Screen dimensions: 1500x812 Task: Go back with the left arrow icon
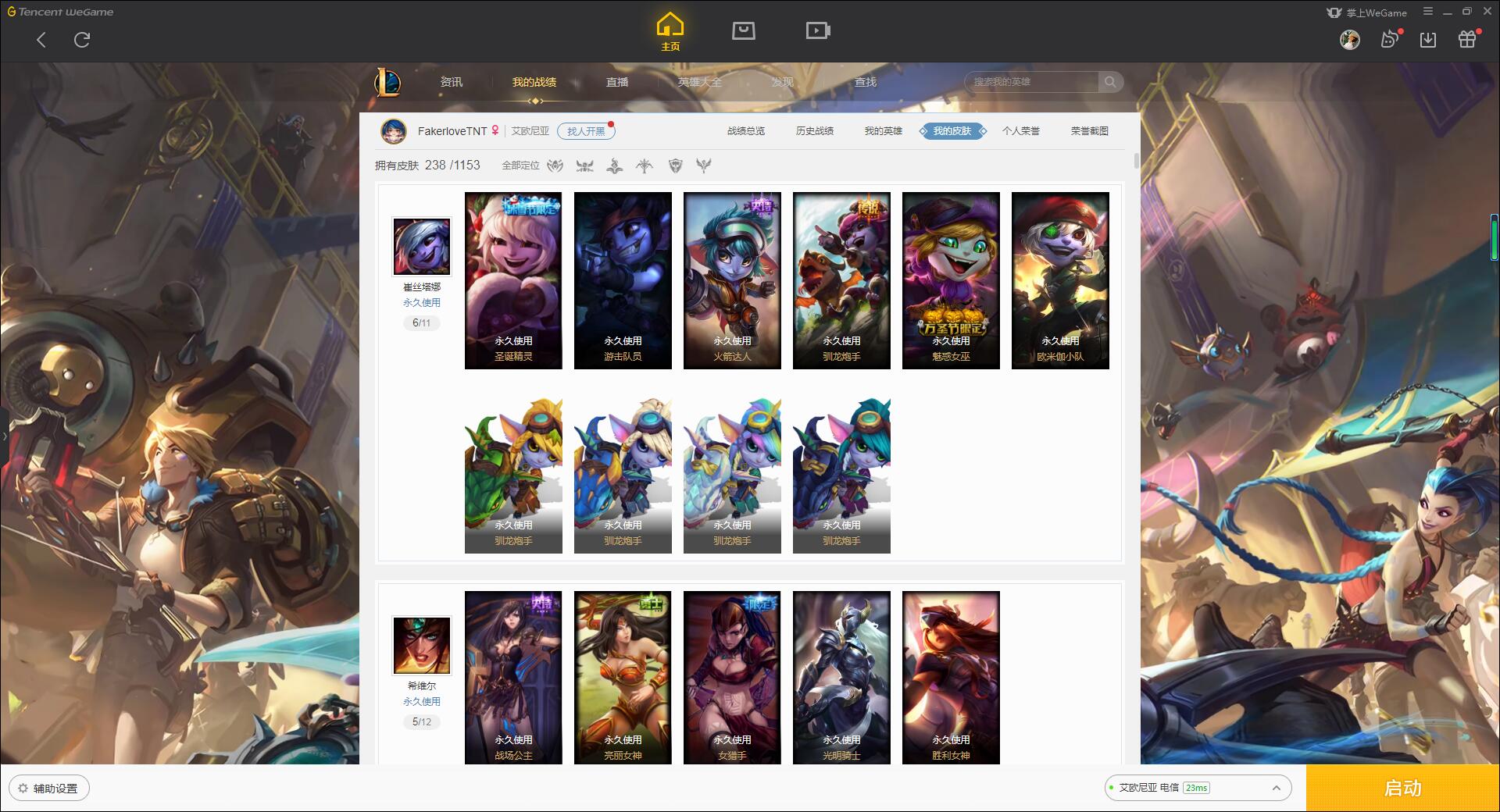41,40
